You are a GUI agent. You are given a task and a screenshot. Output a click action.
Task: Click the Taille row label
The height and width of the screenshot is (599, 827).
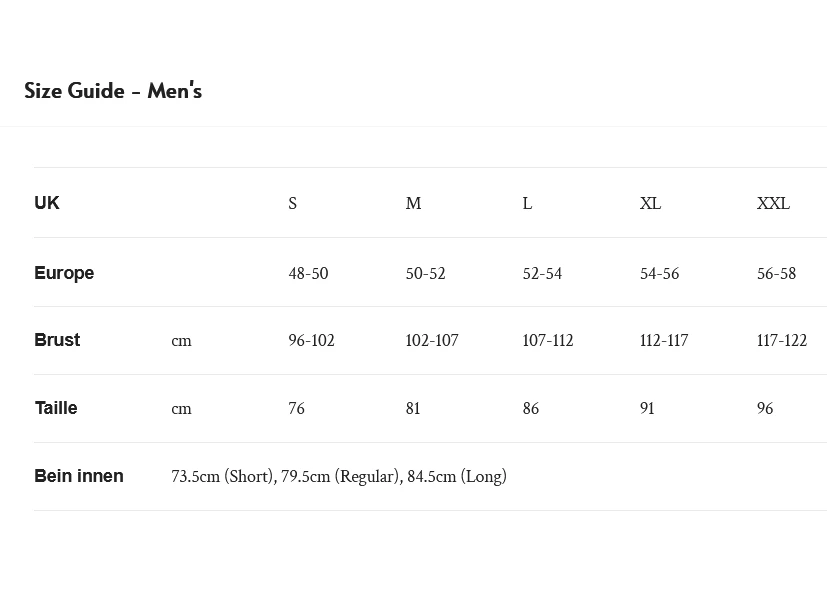tap(56, 408)
